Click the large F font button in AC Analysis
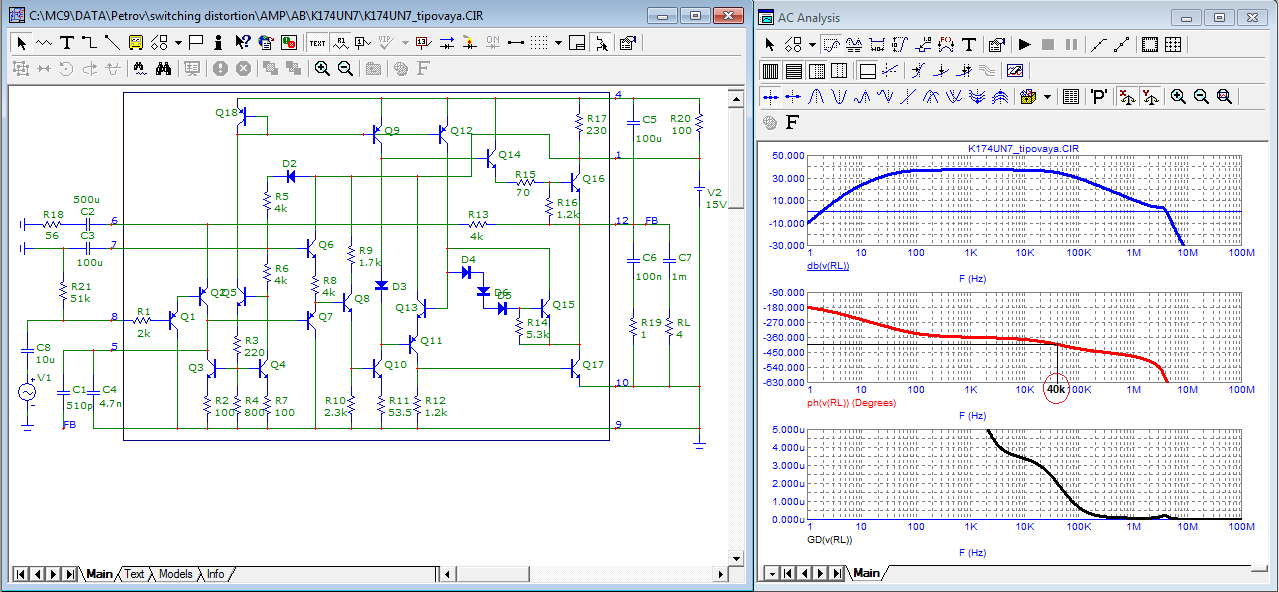 793,123
